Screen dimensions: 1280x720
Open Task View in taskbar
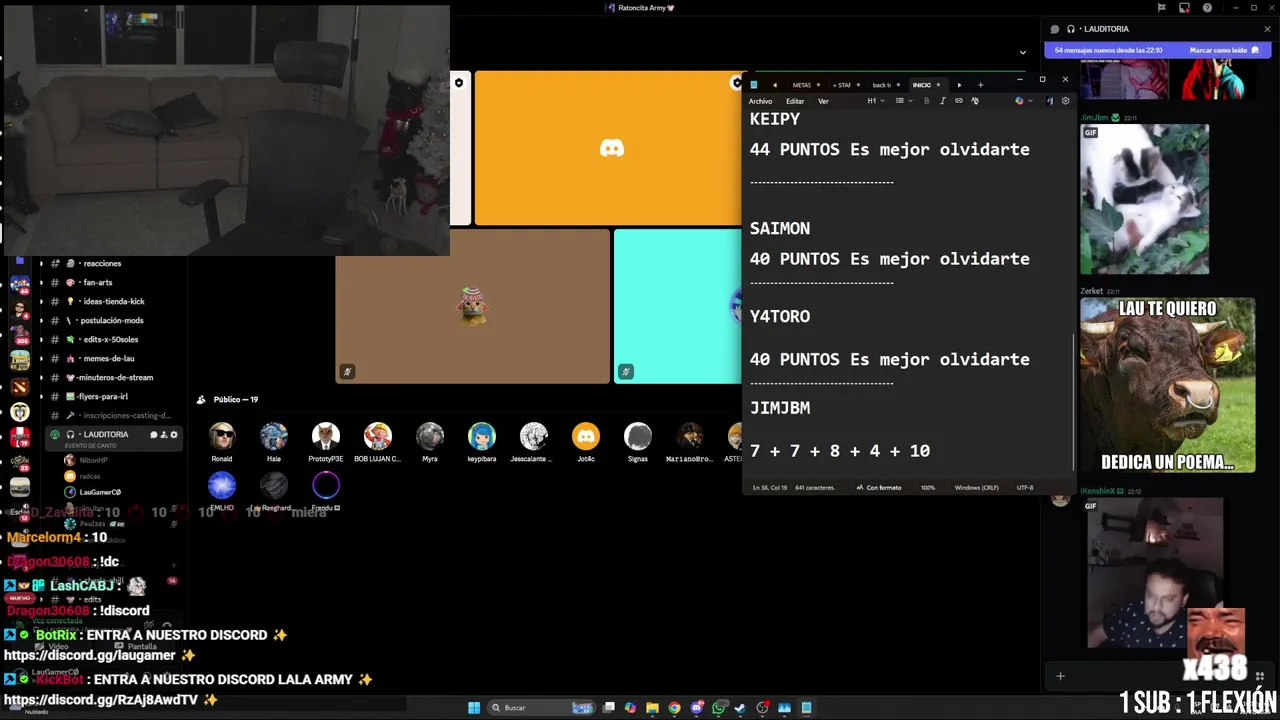click(608, 708)
